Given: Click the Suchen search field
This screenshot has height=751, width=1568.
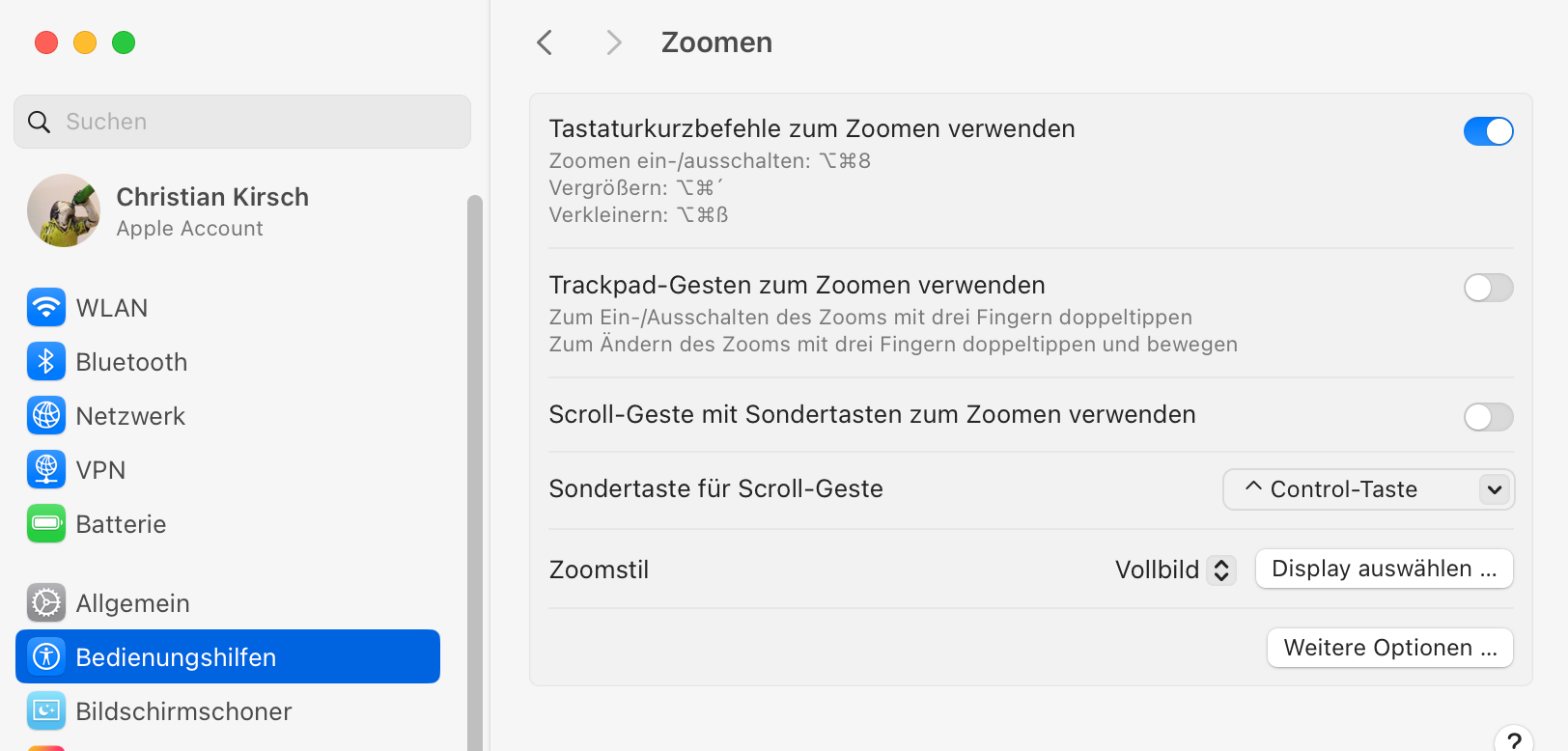Looking at the screenshot, I should tap(242, 122).
